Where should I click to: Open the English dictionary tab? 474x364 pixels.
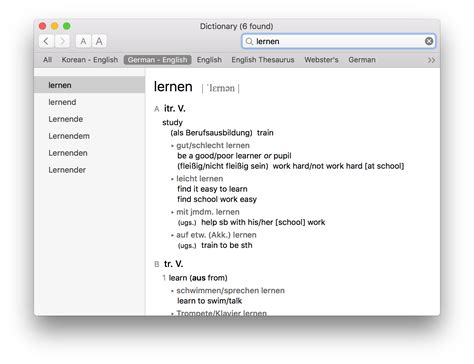tap(209, 60)
